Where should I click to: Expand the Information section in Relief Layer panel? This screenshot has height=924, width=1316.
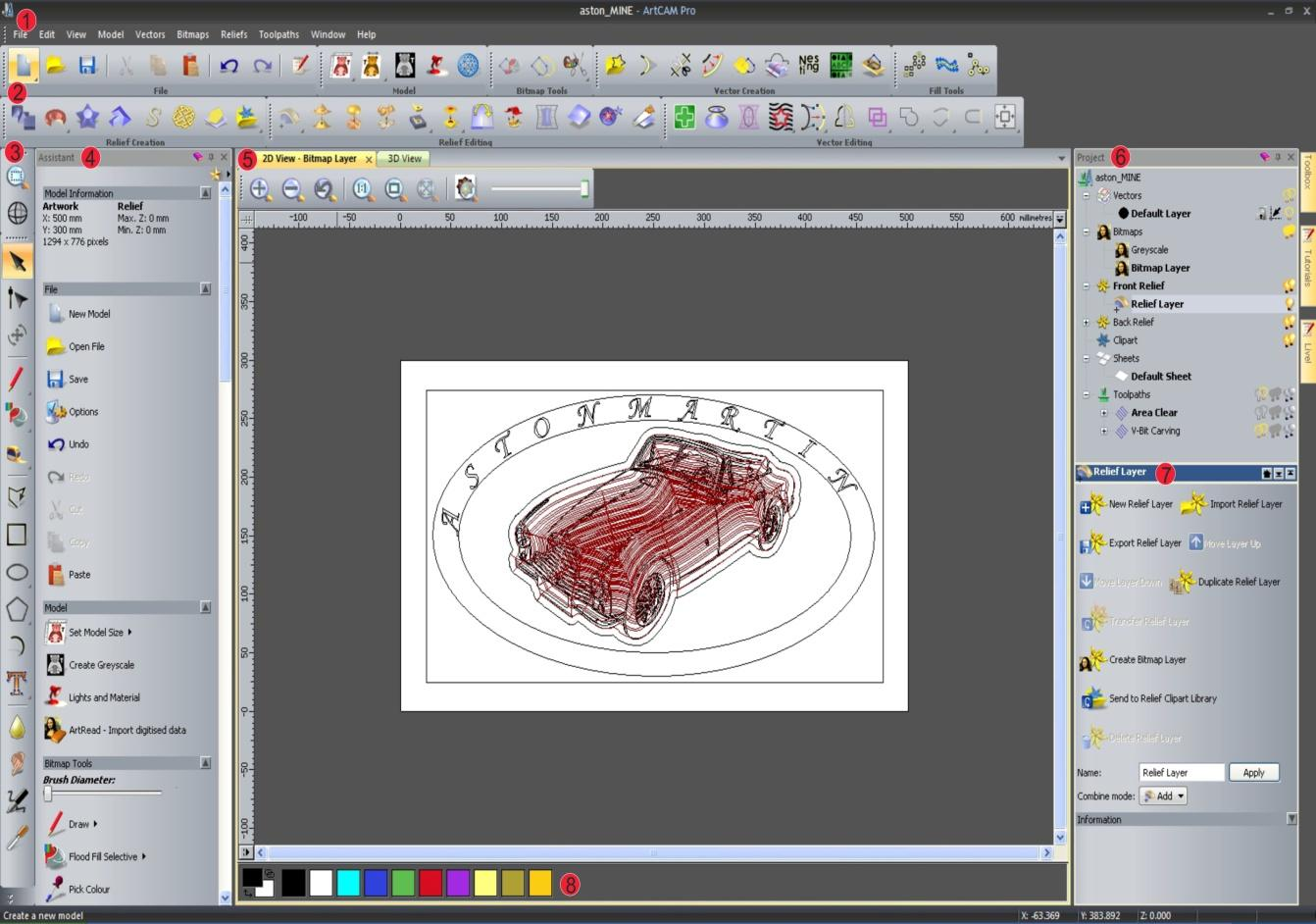point(1291,819)
